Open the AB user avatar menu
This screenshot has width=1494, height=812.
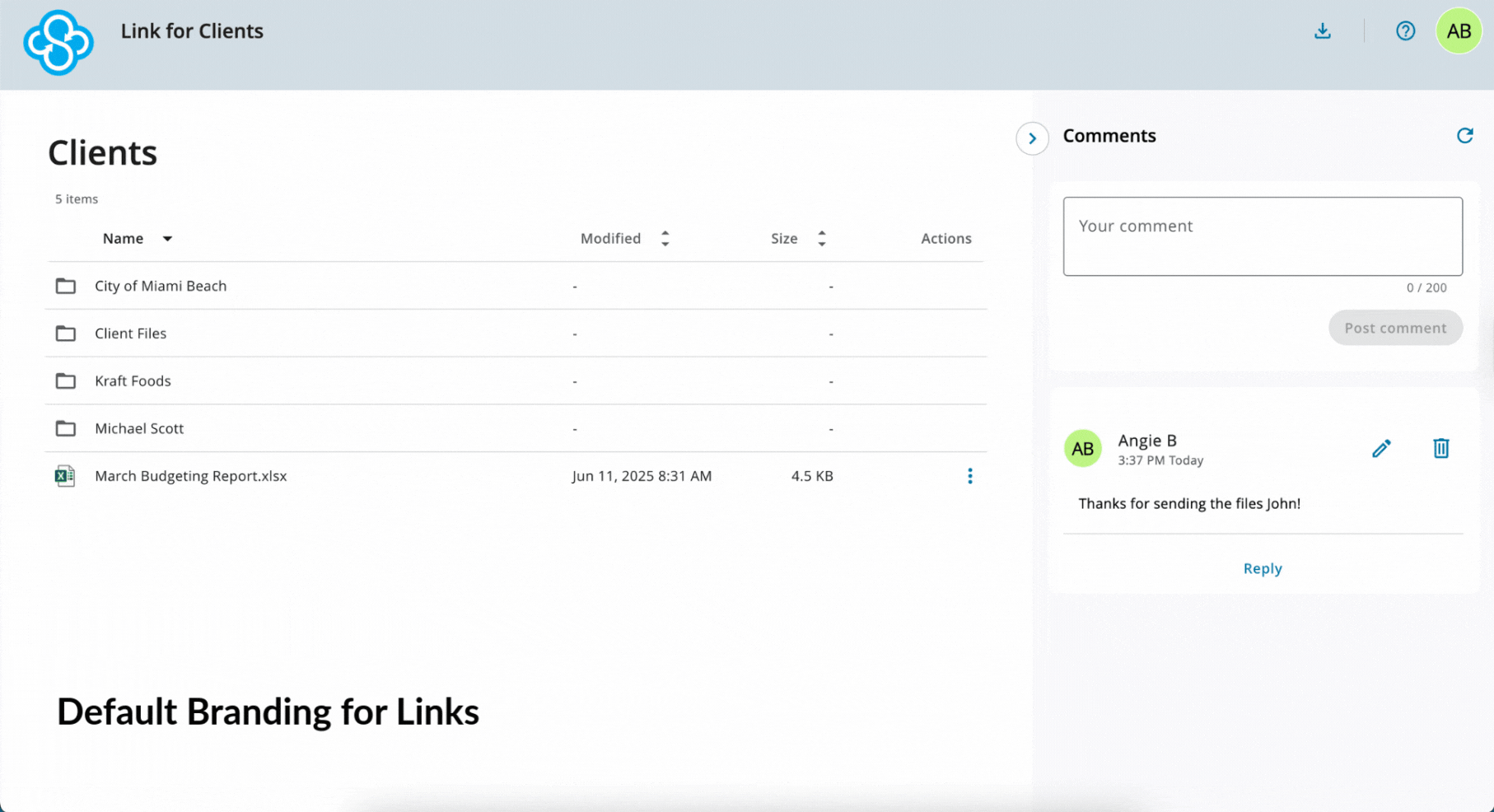(x=1458, y=31)
